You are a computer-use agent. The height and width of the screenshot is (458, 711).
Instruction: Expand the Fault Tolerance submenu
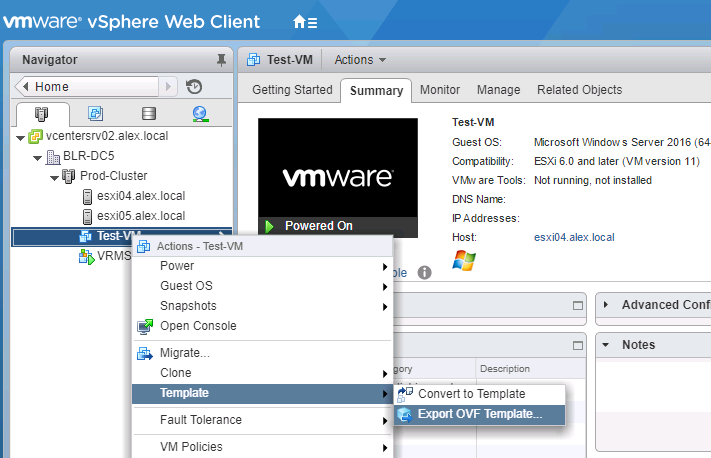tap(262, 420)
